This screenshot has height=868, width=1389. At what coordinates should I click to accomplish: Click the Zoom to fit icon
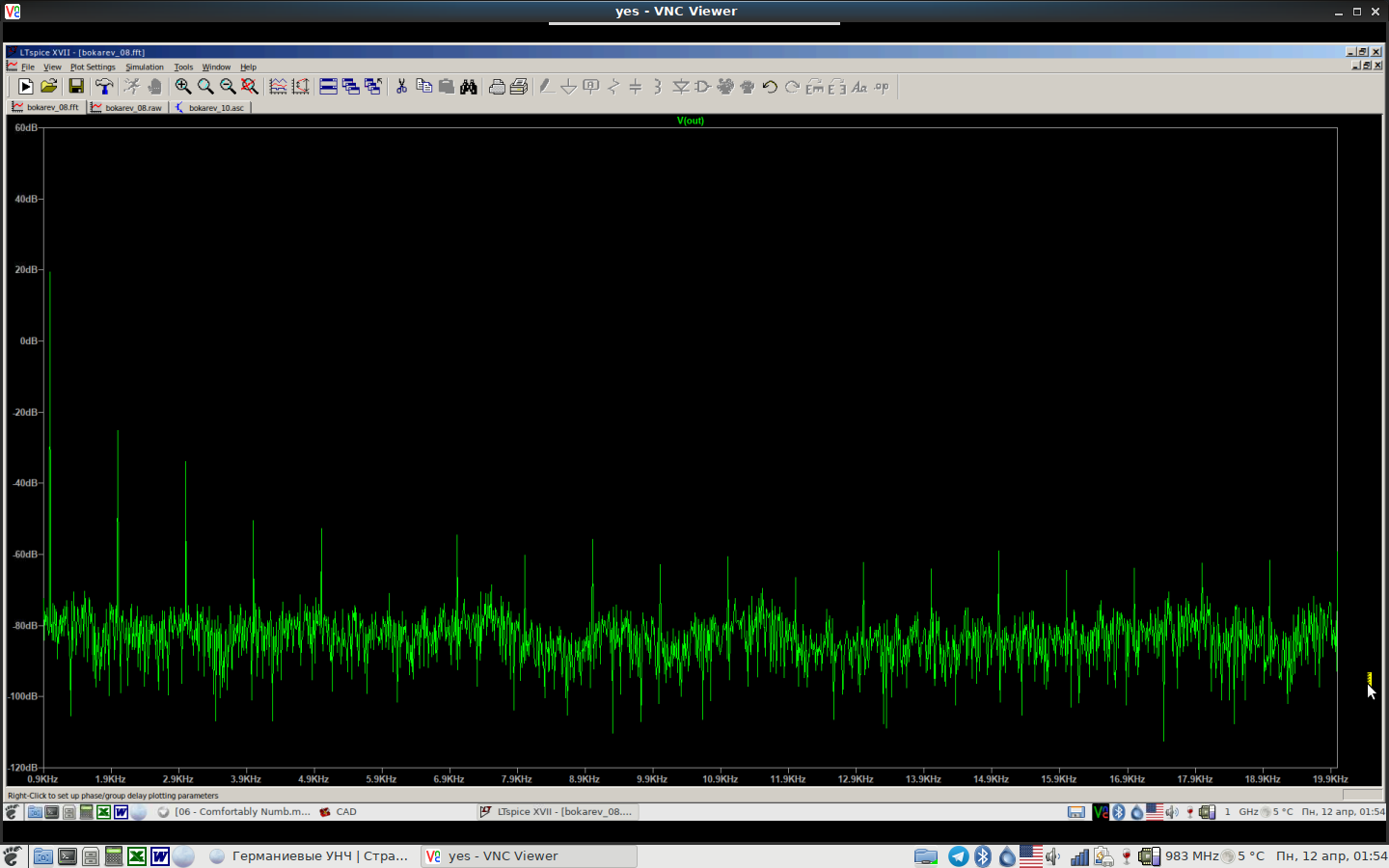[x=250, y=87]
